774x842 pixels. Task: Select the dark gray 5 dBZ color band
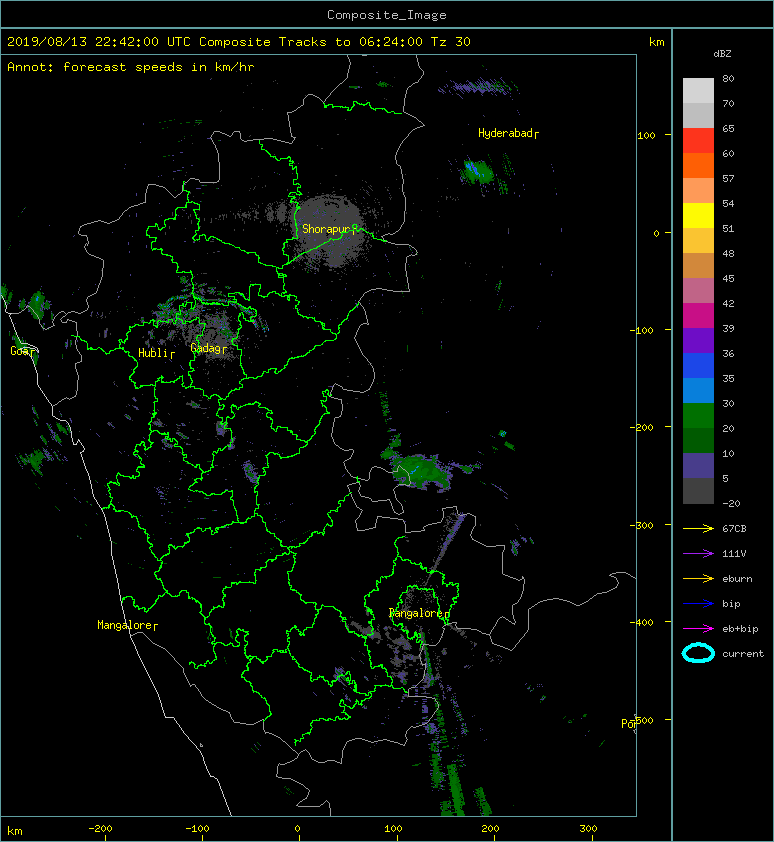click(698, 490)
